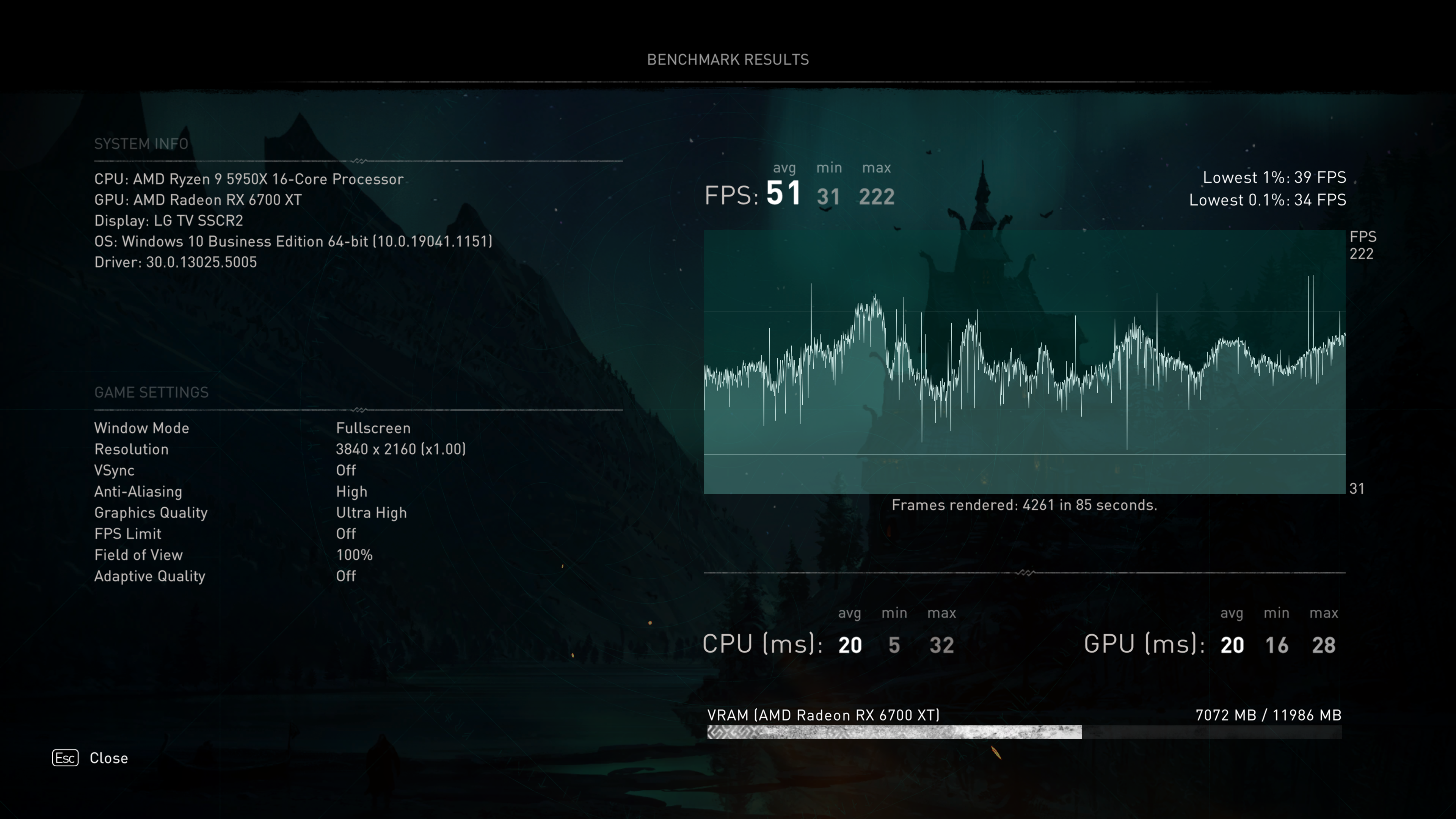Screen dimensions: 1456x819
Task: Click the Lowest 1% FPS readout
Action: pos(1274,177)
